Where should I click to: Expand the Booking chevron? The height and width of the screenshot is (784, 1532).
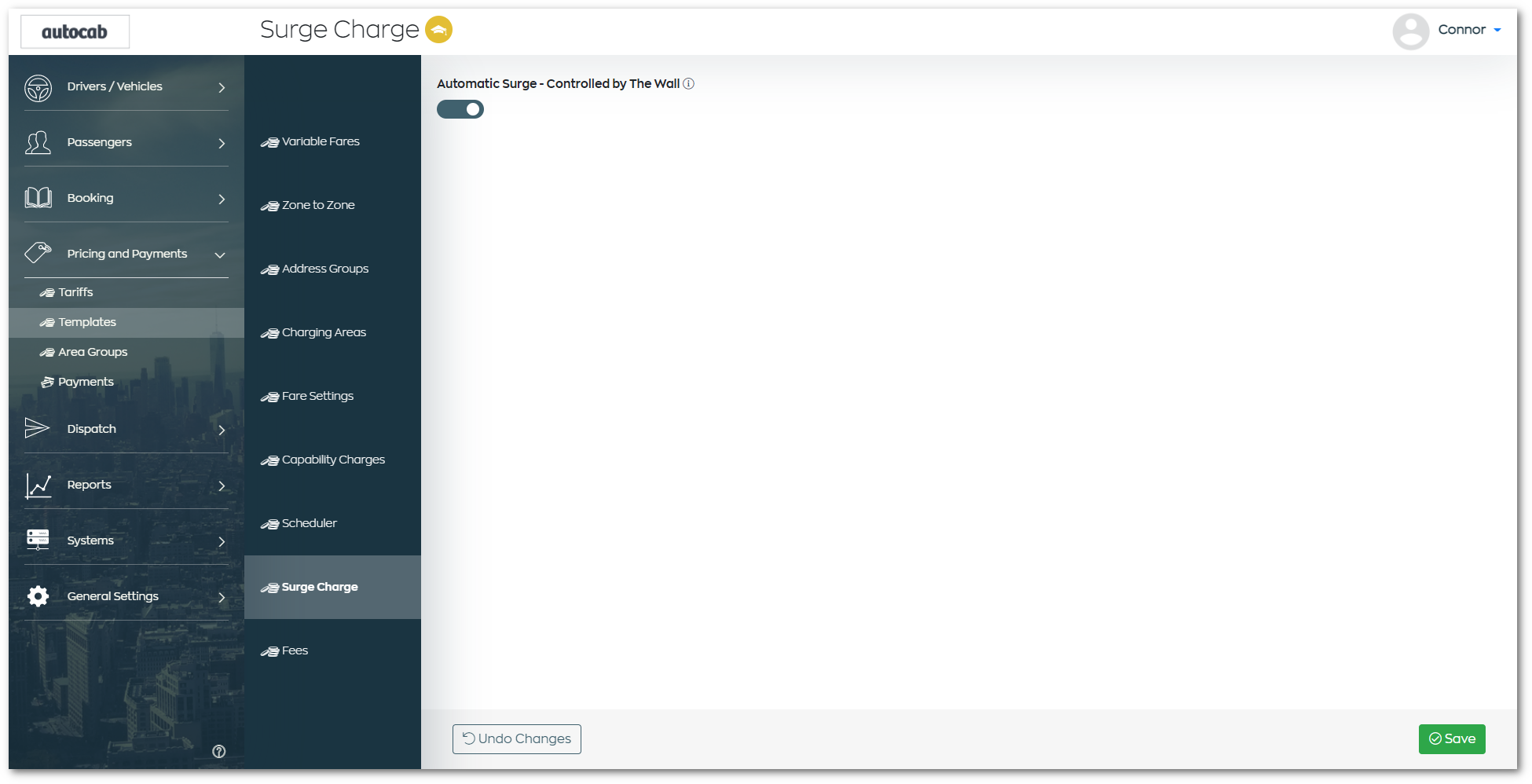pyautogui.click(x=222, y=199)
